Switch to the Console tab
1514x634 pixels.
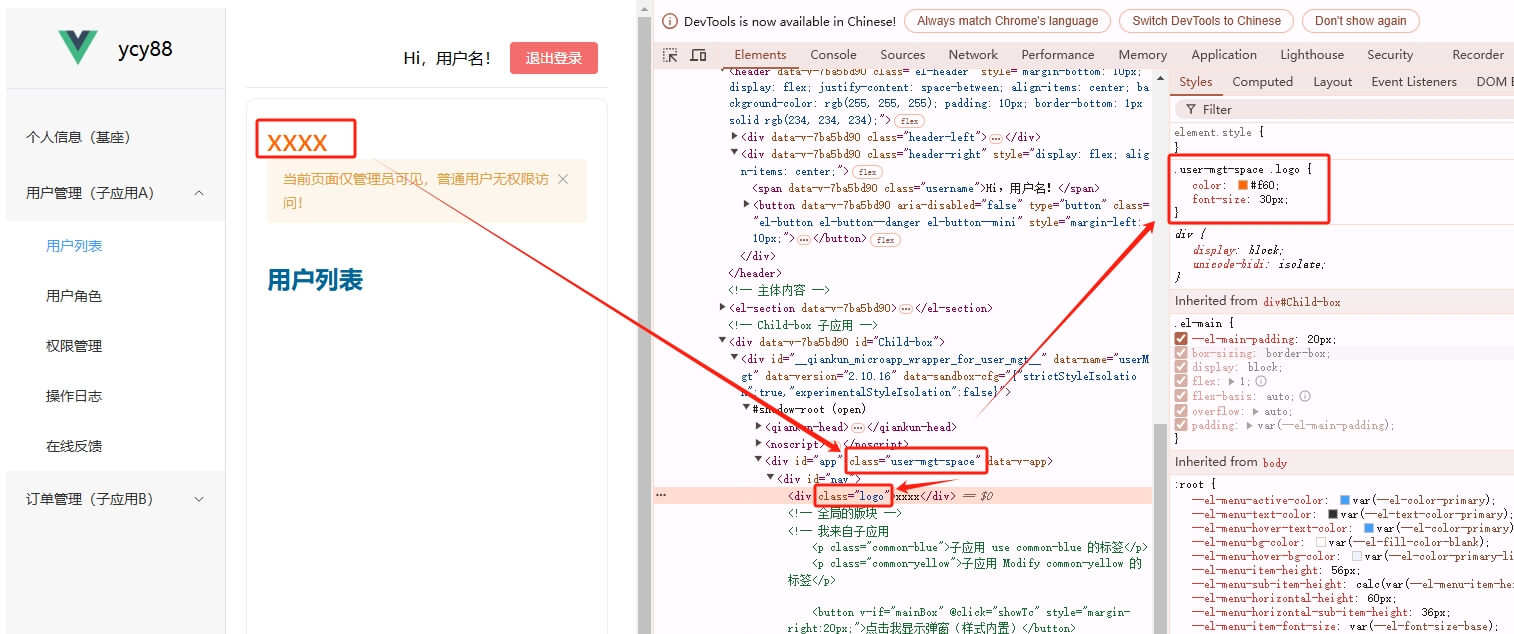pyautogui.click(x=833, y=55)
